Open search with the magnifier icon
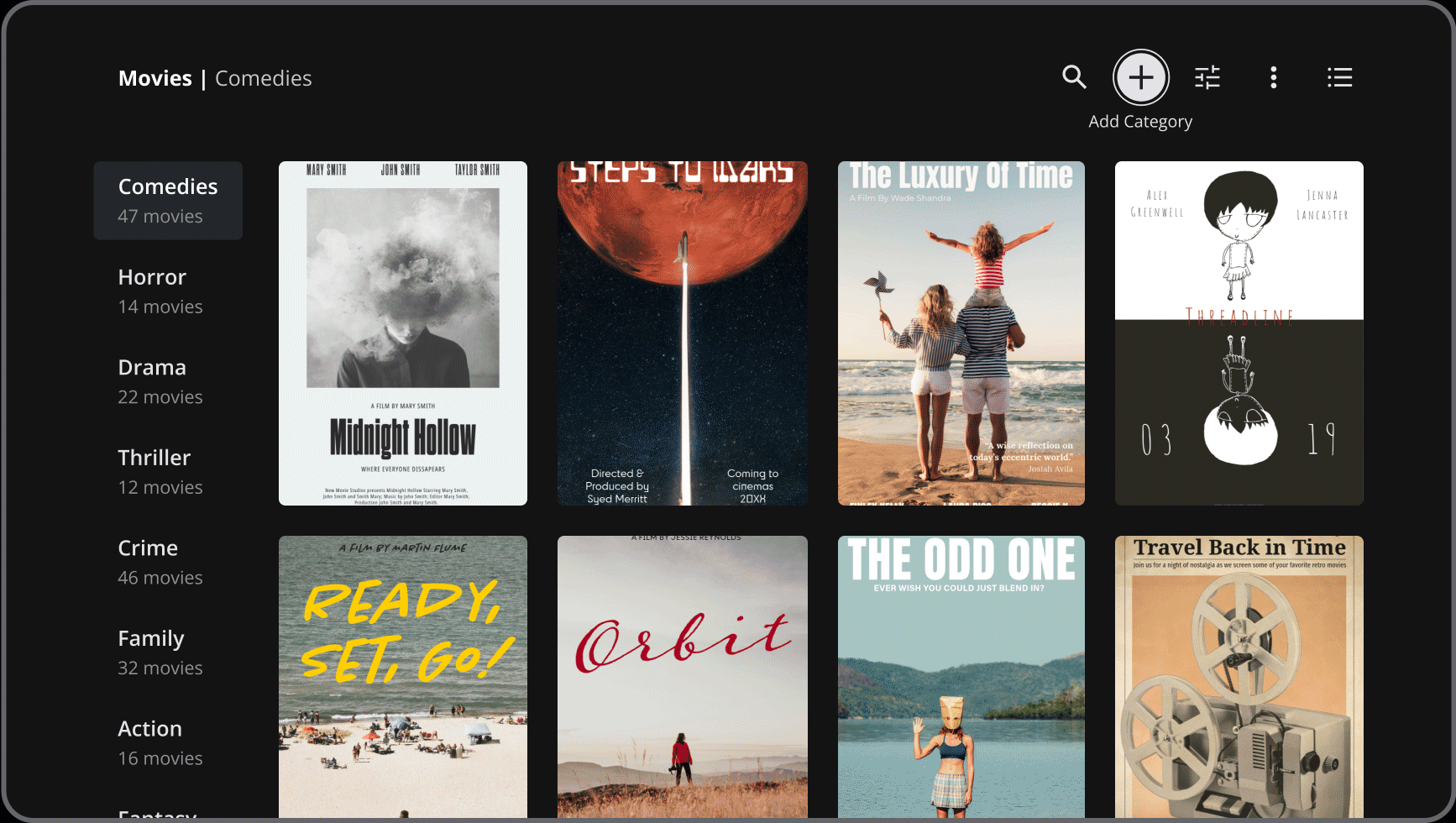1456x823 pixels. tap(1074, 77)
